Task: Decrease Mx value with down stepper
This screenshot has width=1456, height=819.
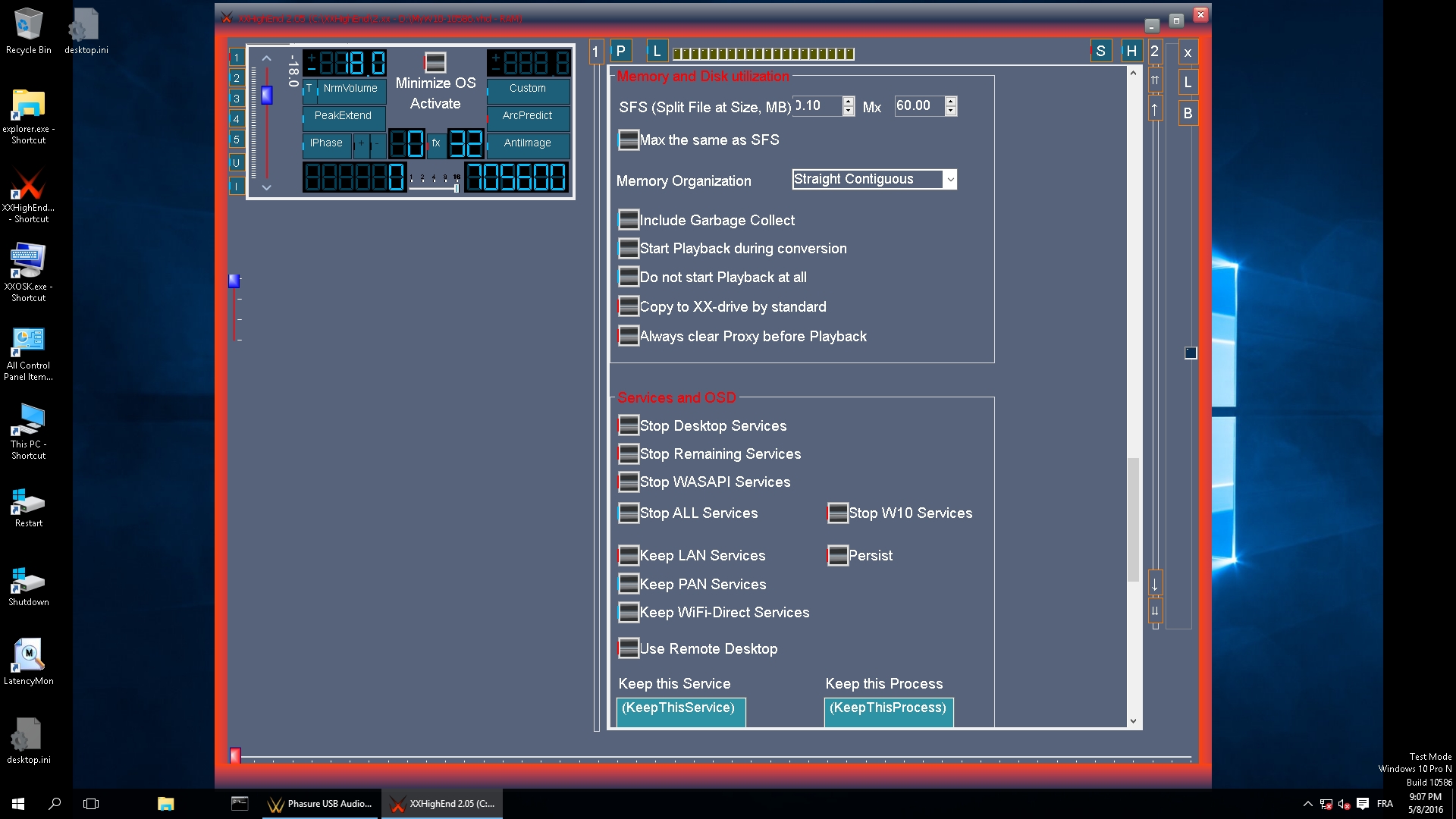Action: point(951,111)
